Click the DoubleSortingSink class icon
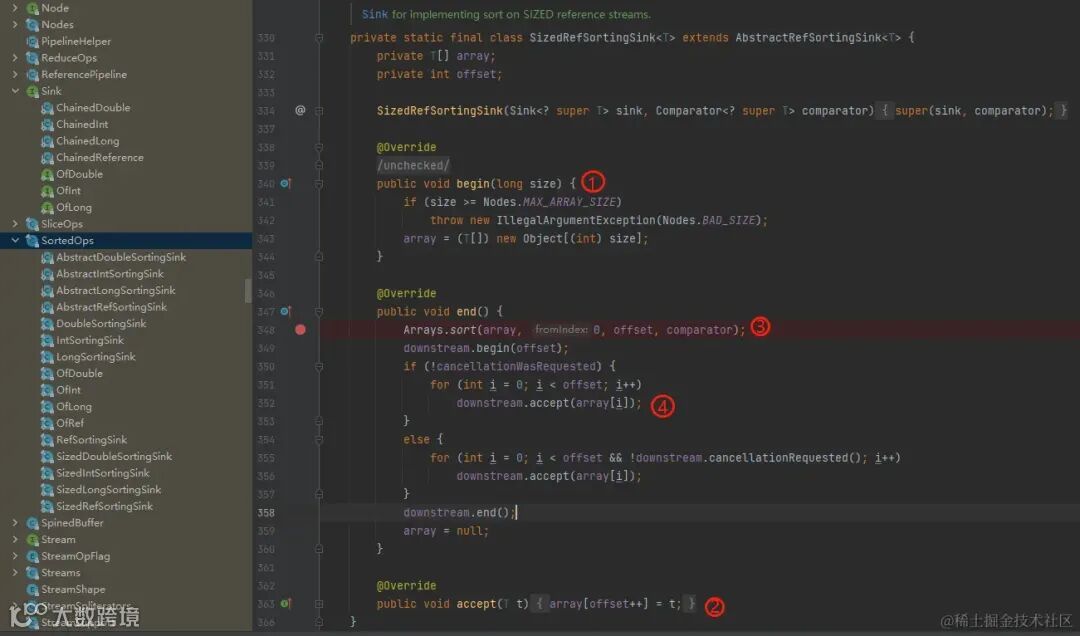 pyautogui.click(x=47, y=324)
